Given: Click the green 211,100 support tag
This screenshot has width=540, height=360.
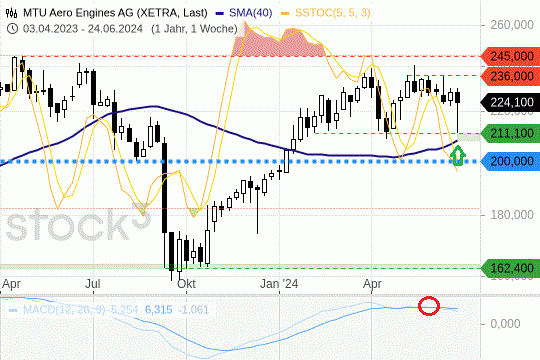Looking at the screenshot, I should point(510,133).
